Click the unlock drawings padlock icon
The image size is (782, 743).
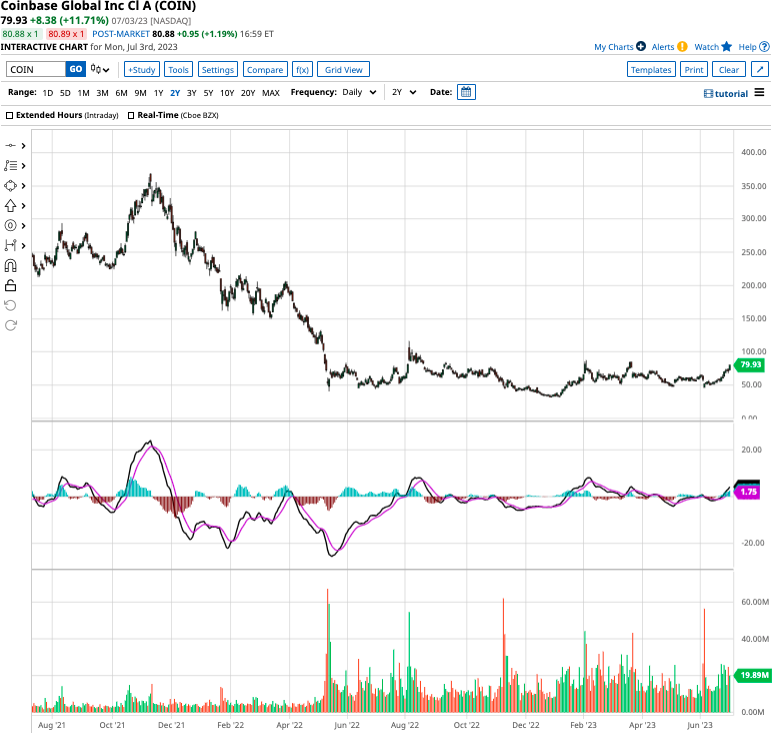(10, 285)
